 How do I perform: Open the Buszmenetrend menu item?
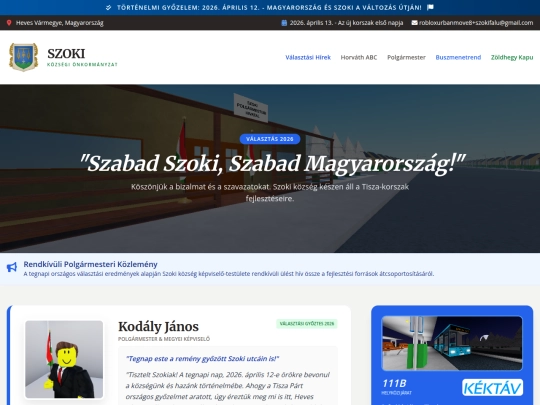(x=458, y=58)
